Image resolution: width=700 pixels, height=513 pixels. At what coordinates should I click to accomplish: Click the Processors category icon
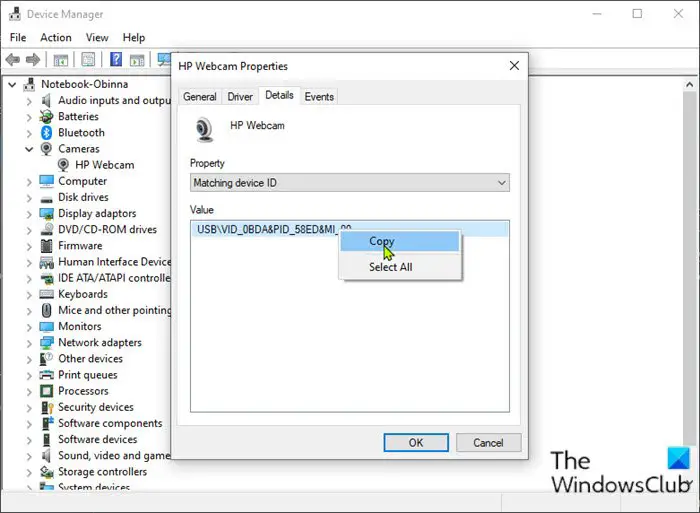pyautogui.click(x=46, y=391)
